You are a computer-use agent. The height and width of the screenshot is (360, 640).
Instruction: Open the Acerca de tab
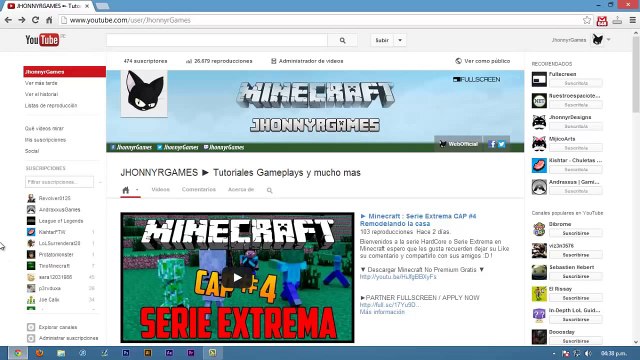(x=241, y=189)
